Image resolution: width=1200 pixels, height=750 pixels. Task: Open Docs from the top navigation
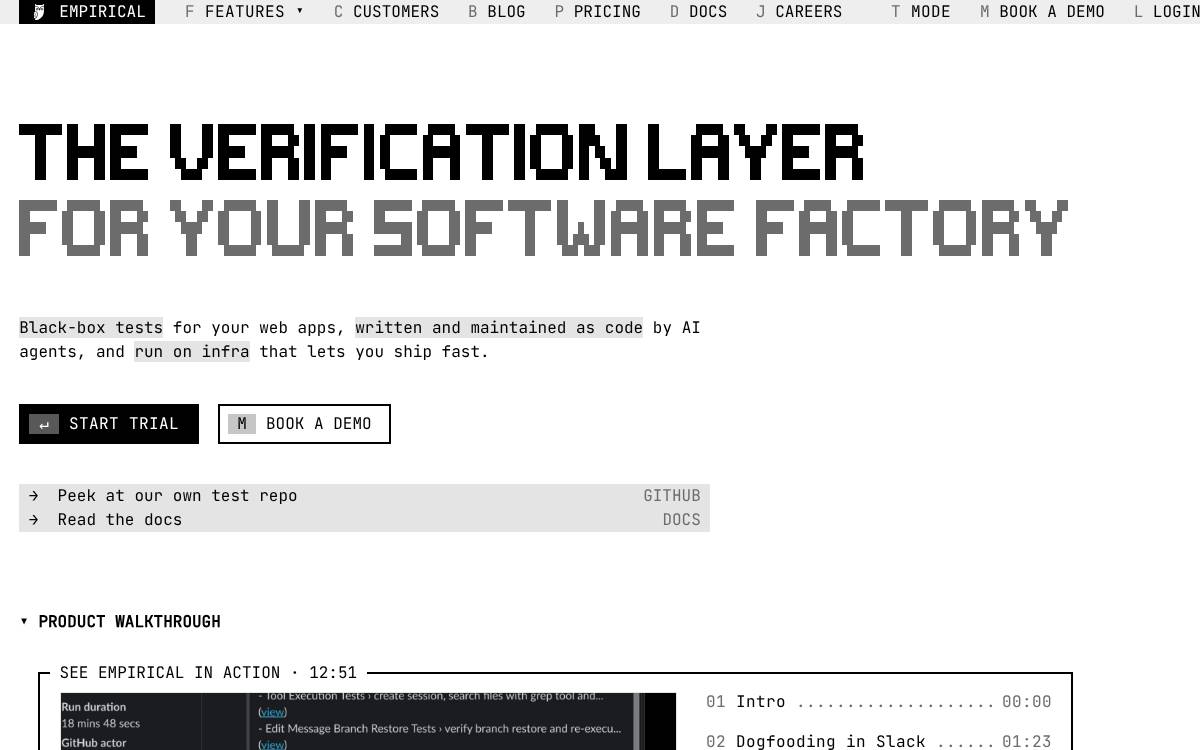[699, 12]
